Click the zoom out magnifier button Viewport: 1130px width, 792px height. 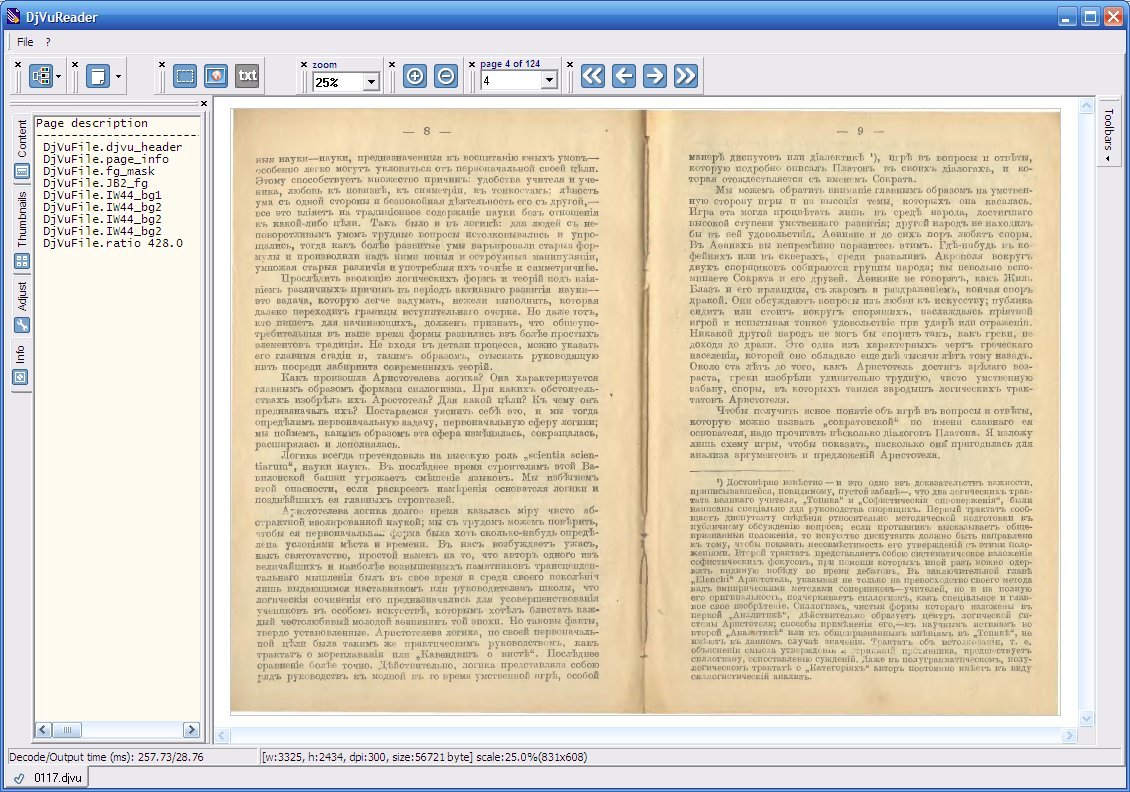click(x=446, y=76)
